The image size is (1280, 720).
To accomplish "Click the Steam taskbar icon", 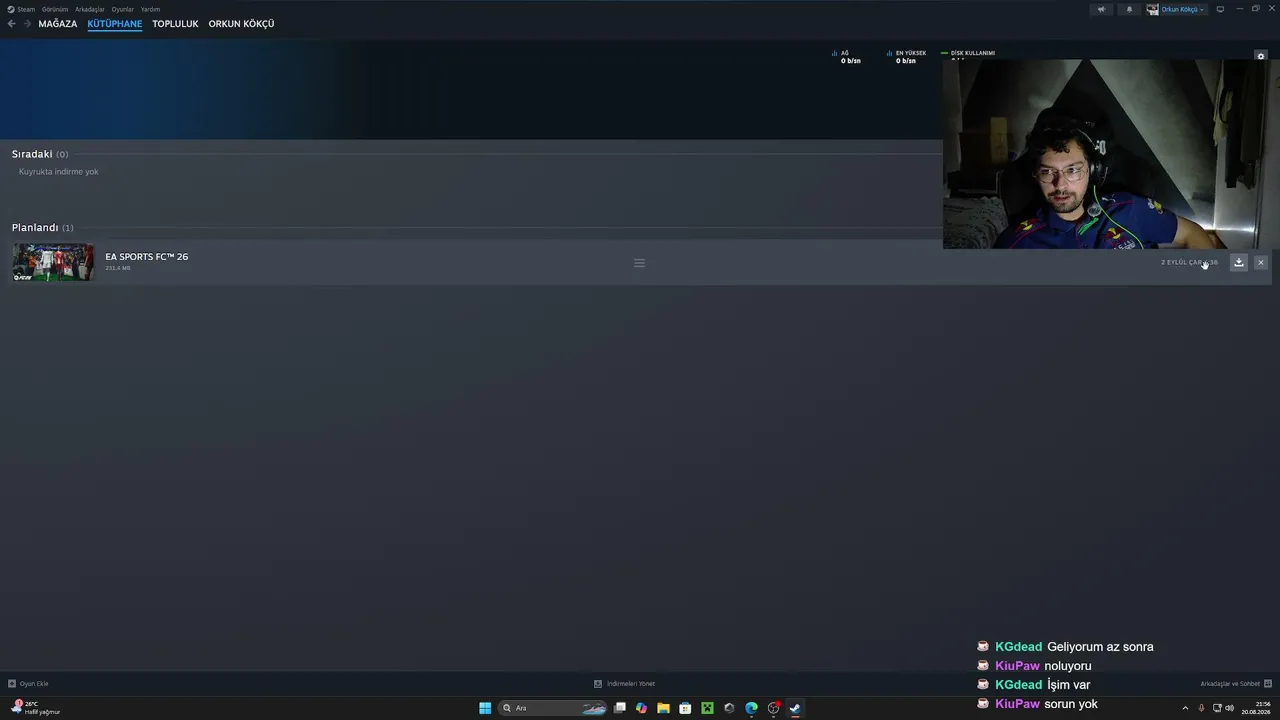I will pos(795,708).
